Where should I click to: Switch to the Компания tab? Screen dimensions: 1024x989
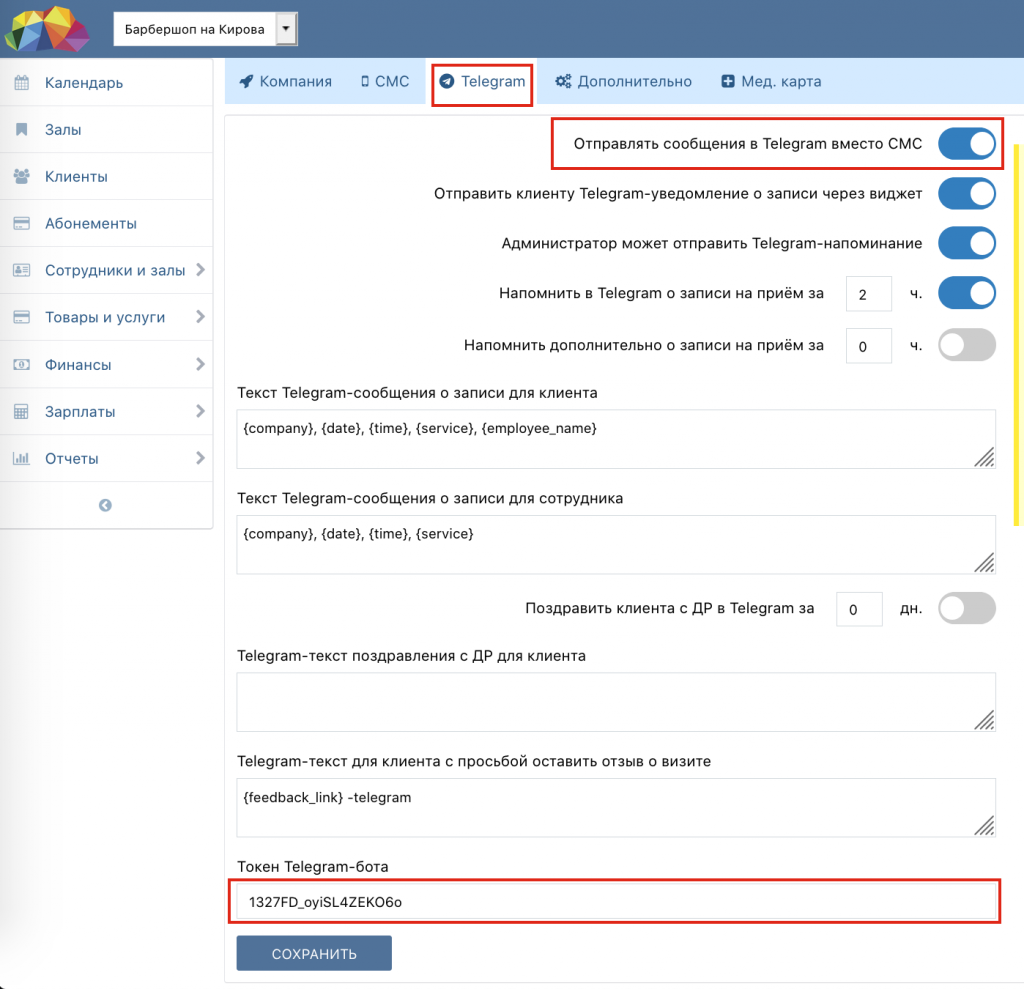point(285,81)
